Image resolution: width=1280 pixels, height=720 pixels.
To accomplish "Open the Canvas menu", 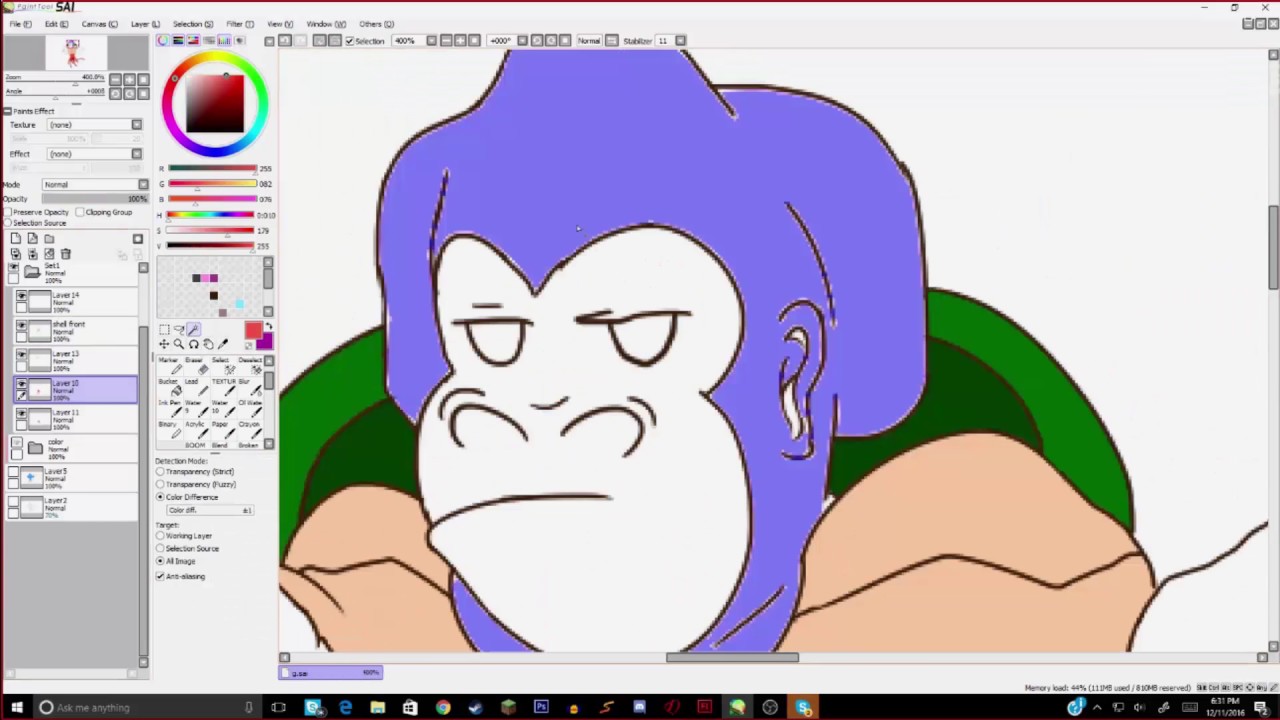I will tap(99, 24).
